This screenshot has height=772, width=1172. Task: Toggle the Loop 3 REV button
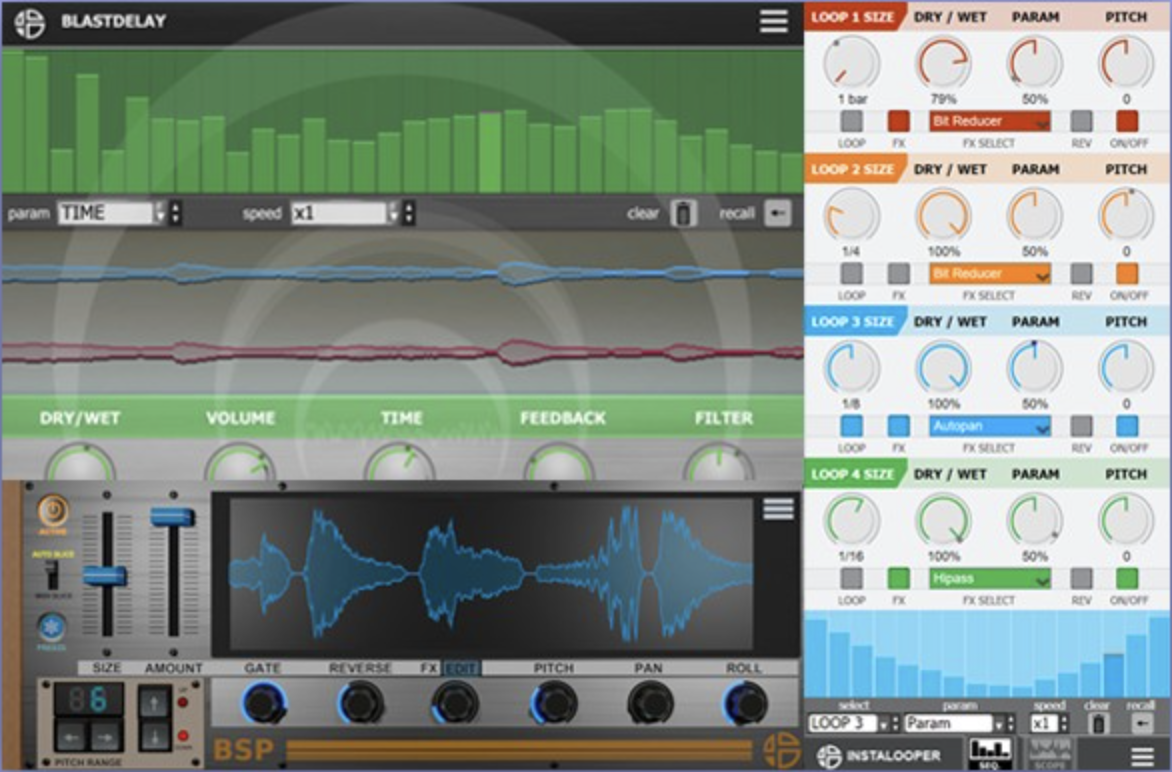tap(1081, 426)
